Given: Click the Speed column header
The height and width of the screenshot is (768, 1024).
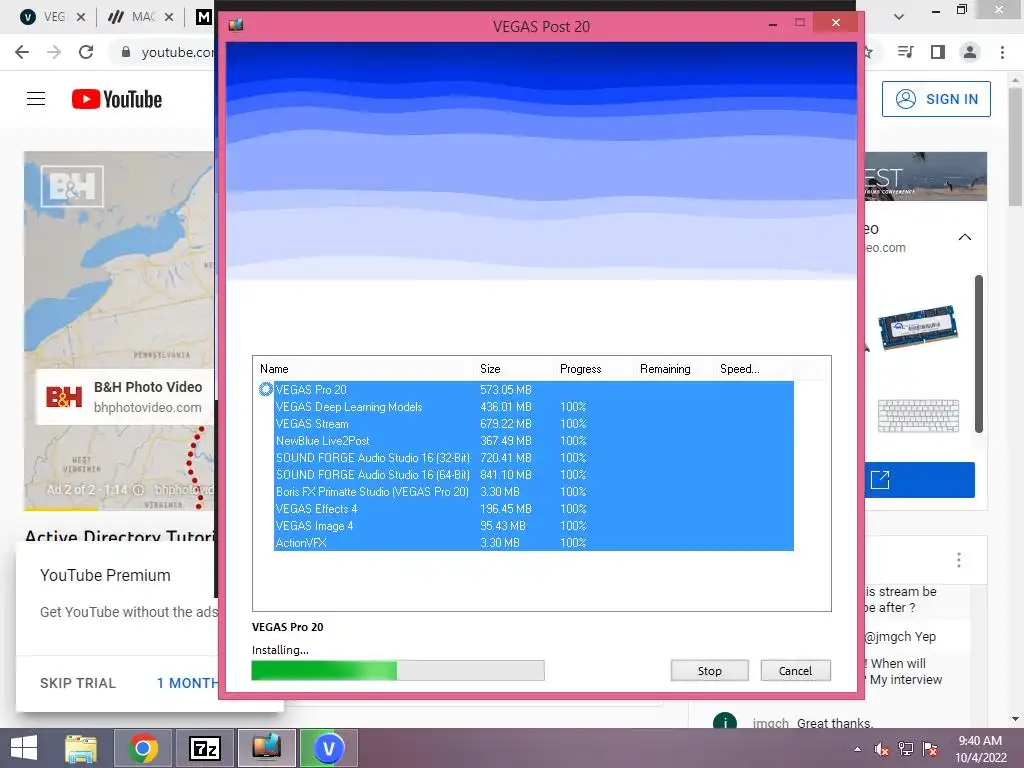Looking at the screenshot, I should 752,369.
